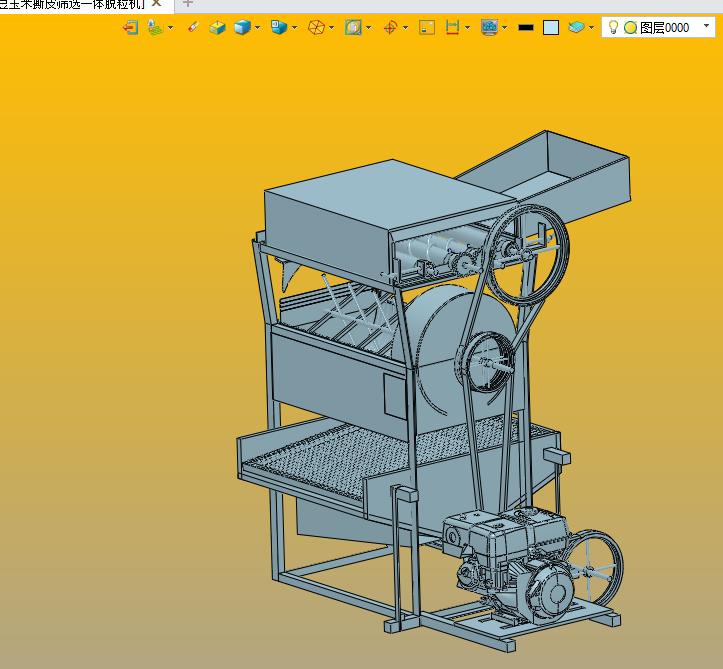The height and width of the screenshot is (669, 723).
Task: Click the monitor display settings icon
Action: [x=489, y=28]
